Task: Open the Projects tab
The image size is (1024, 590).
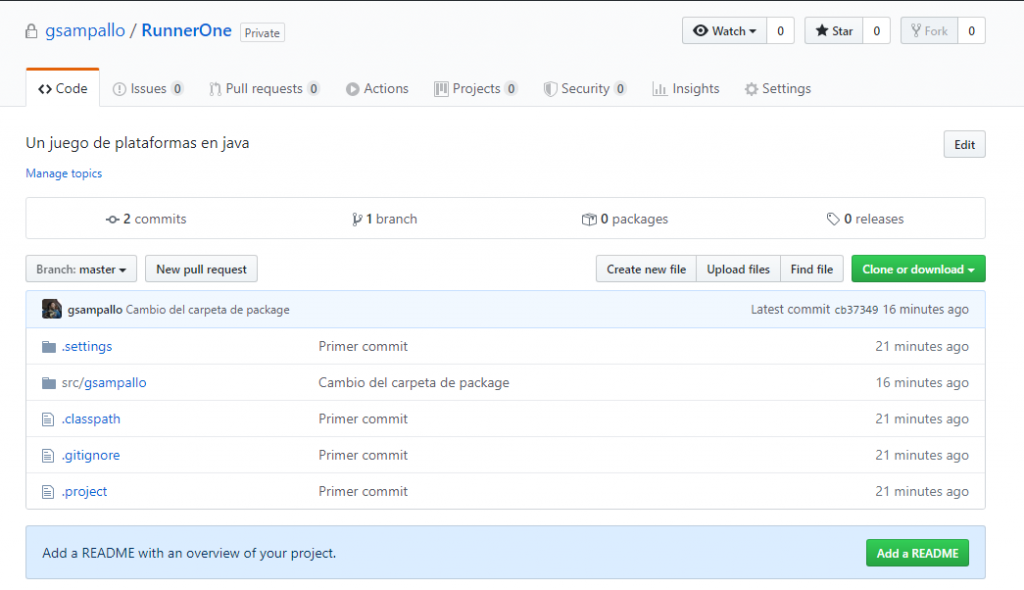Action: tap(475, 89)
